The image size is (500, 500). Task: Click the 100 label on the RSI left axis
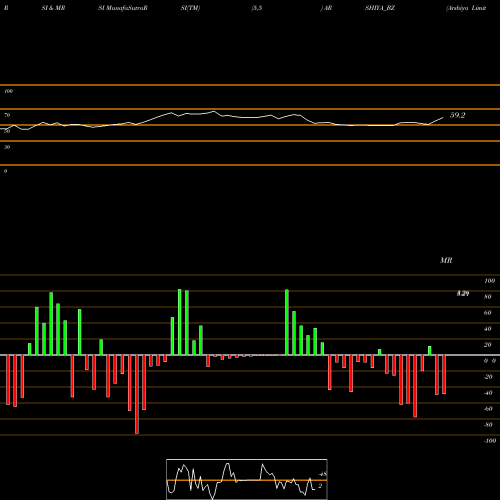click(x=8, y=91)
